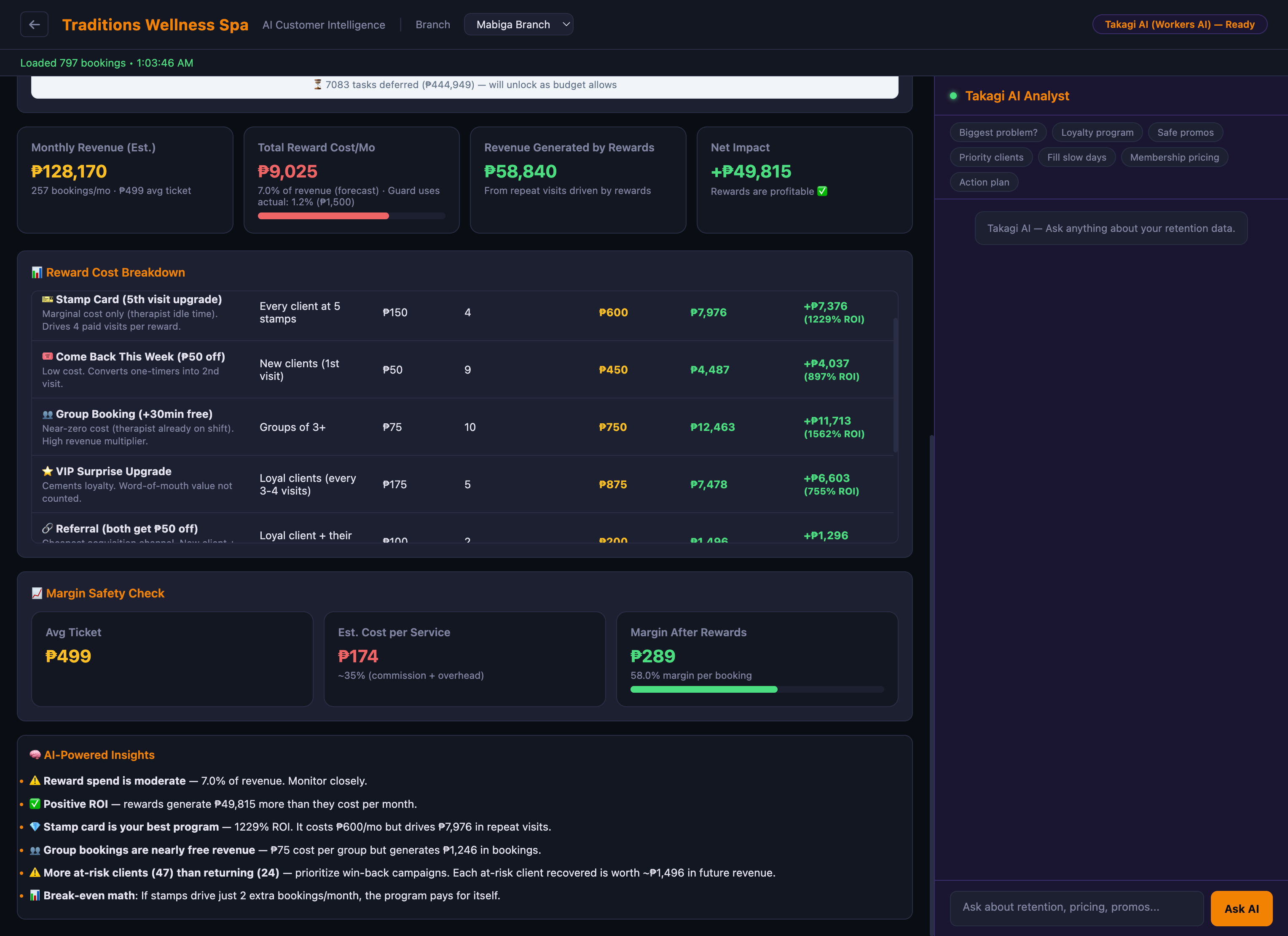Click the Avg Ticket ₱499 value
The width and height of the screenshot is (1288, 936).
68,656
